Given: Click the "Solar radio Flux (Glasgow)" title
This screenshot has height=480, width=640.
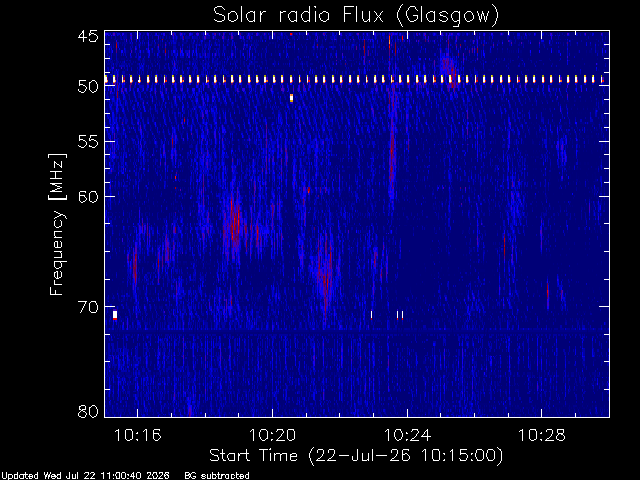Looking at the screenshot, I should coord(356,16).
